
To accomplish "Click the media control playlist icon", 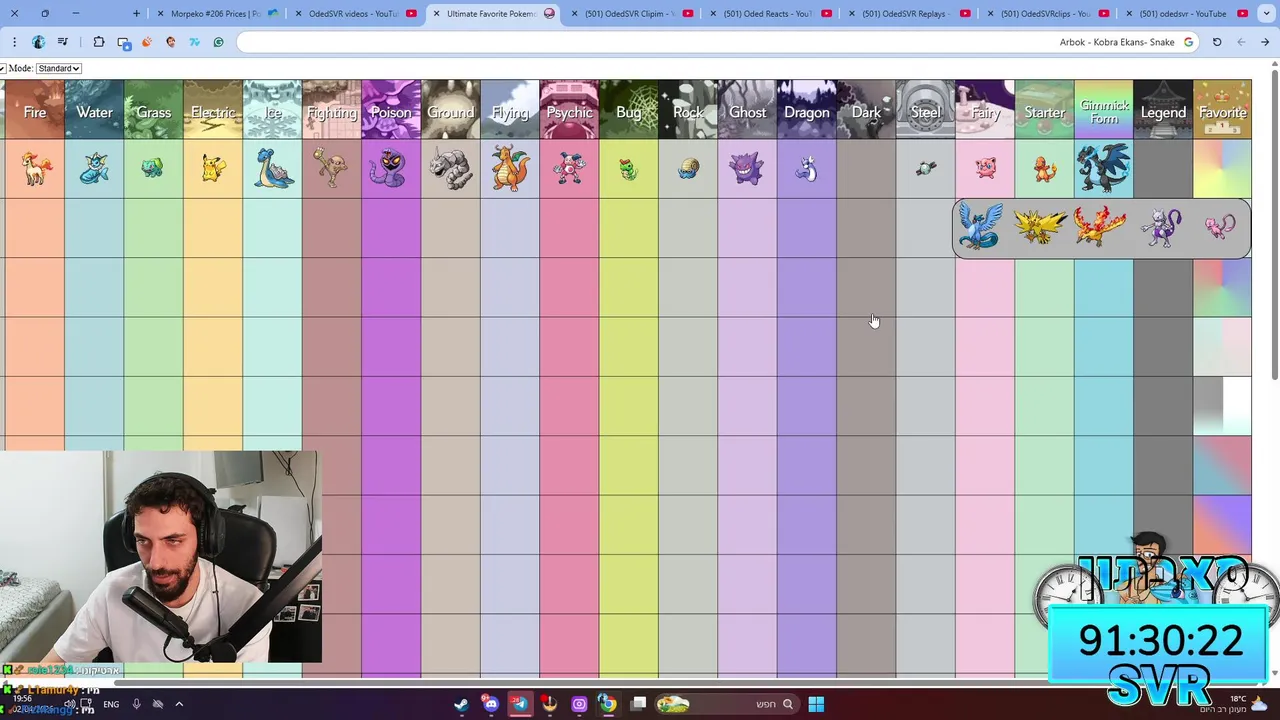I will [62, 42].
